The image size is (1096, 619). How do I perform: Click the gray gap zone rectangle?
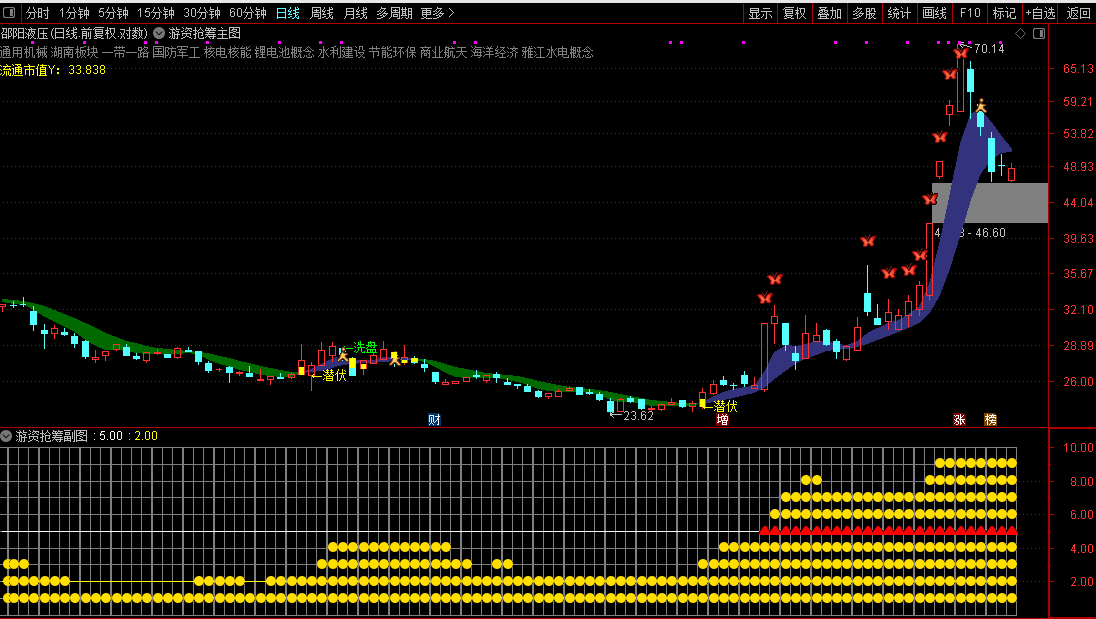[x=990, y=203]
